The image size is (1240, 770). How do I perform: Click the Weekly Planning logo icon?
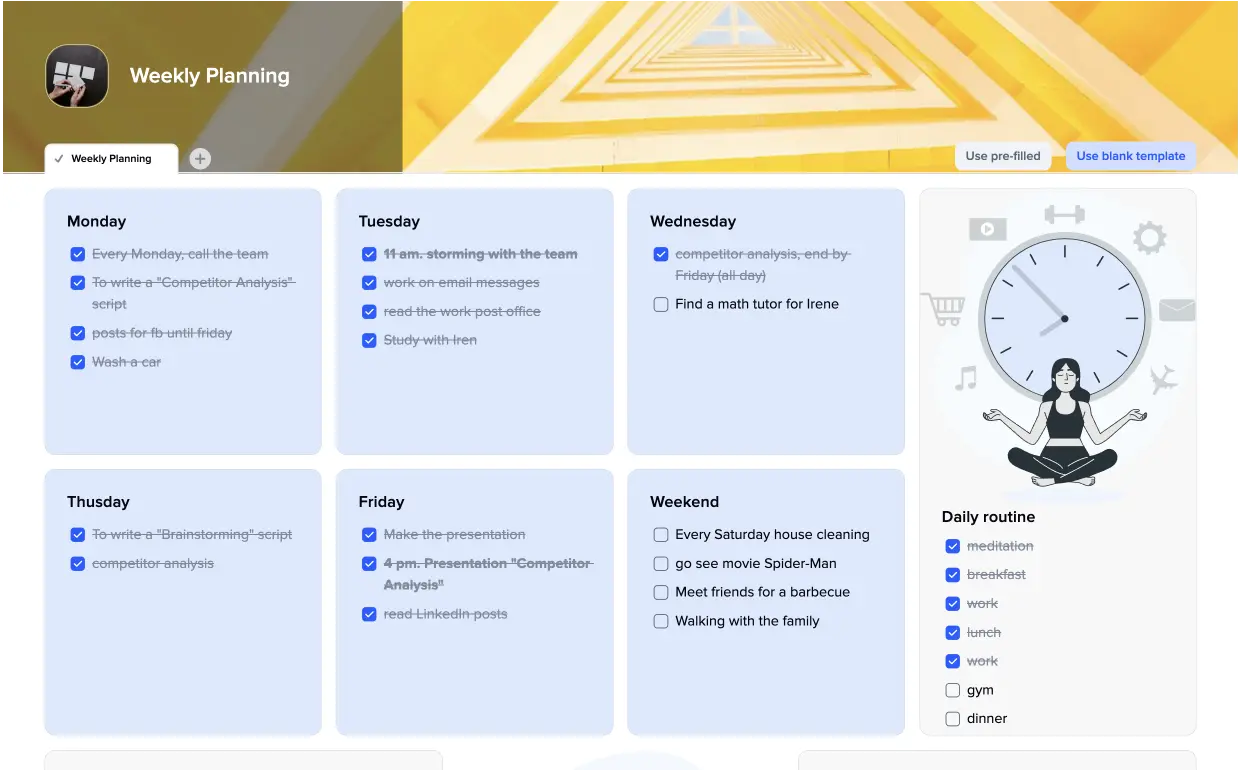[77, 76]
